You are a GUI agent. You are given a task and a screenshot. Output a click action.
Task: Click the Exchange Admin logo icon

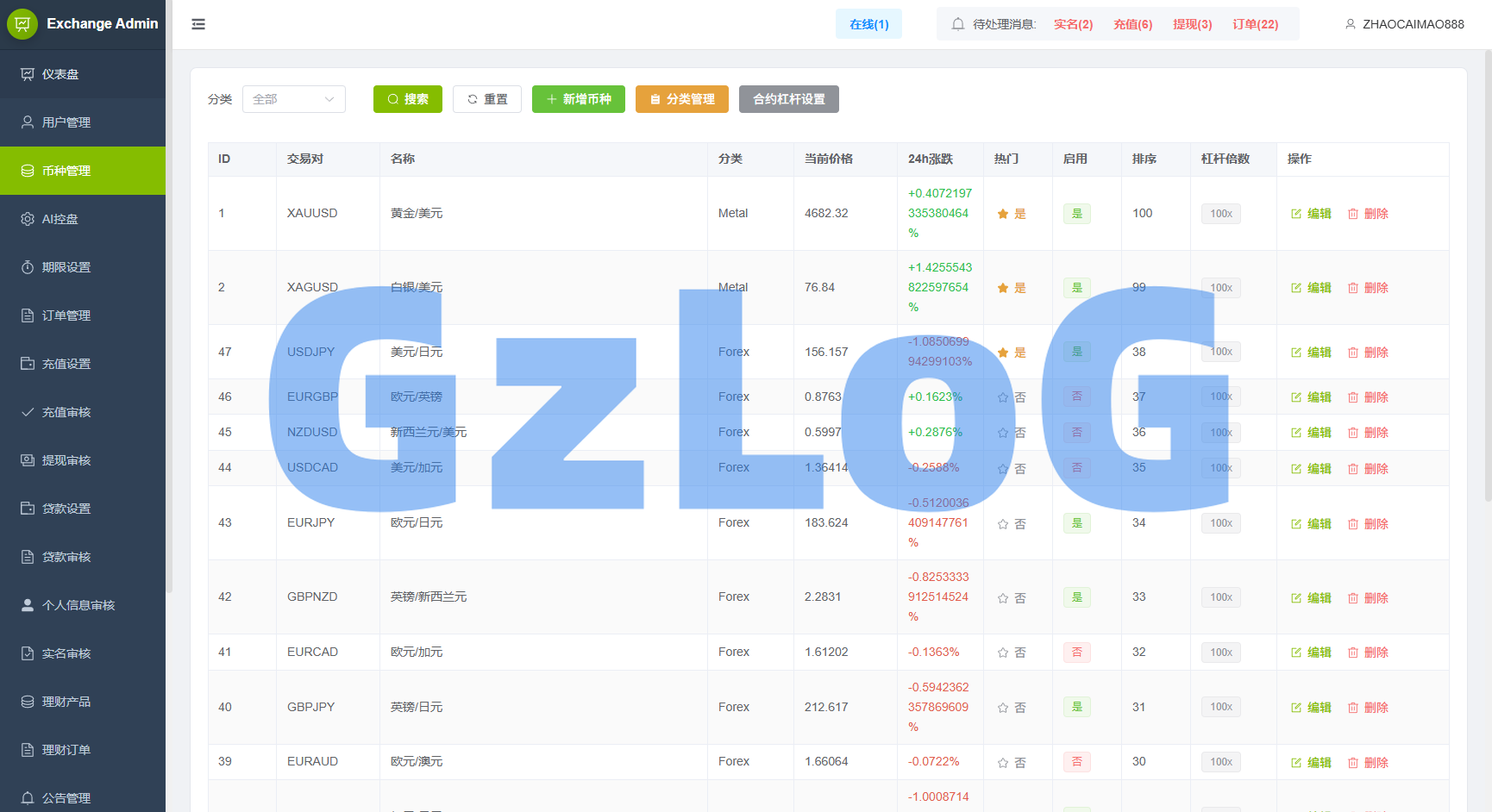pos(22,24)
